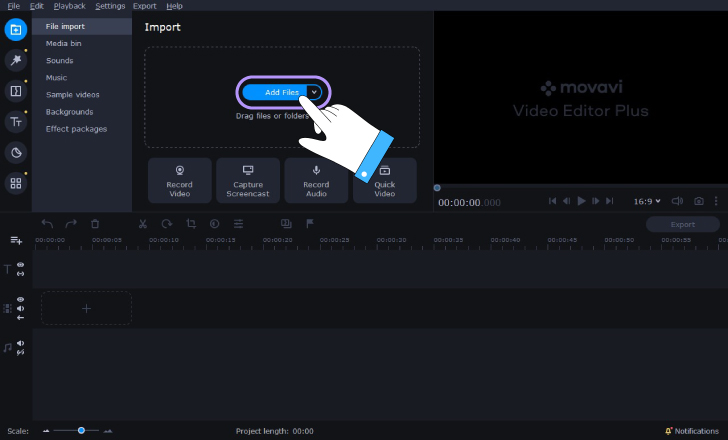The height and width of the screenshot is (440, 728).
Task: Click the Record Video button
Action: [180, 181]
